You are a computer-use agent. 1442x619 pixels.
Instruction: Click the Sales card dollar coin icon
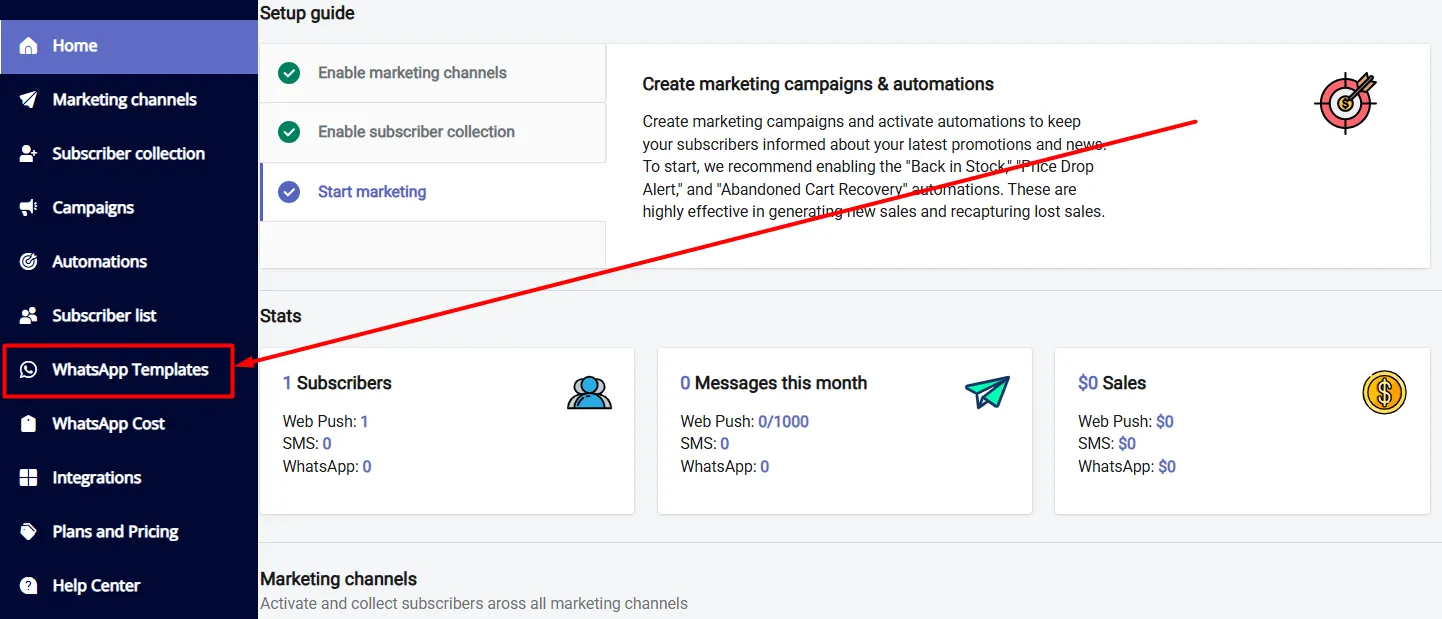[x=1384, y=392]
